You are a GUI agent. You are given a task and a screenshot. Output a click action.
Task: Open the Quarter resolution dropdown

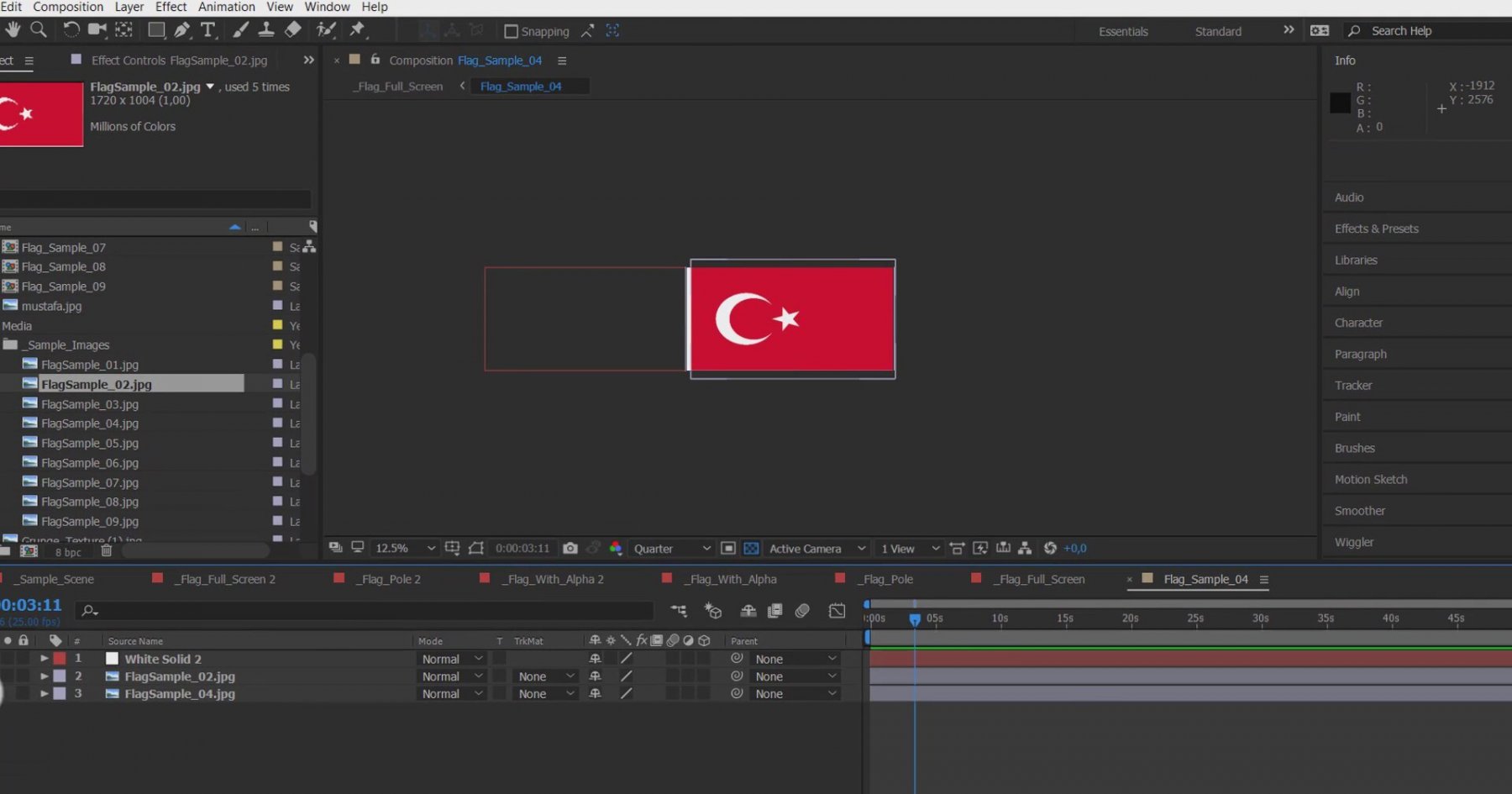click(672, 548)
